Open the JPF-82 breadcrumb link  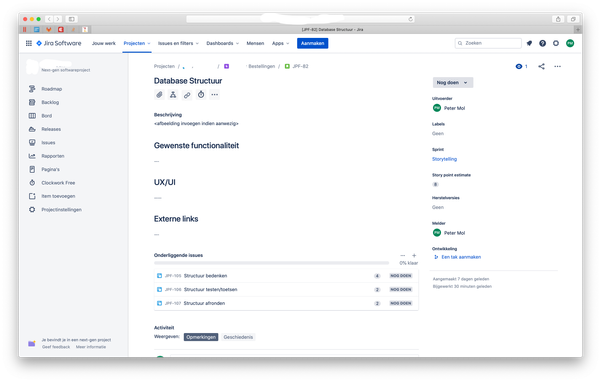click(300, 66)
